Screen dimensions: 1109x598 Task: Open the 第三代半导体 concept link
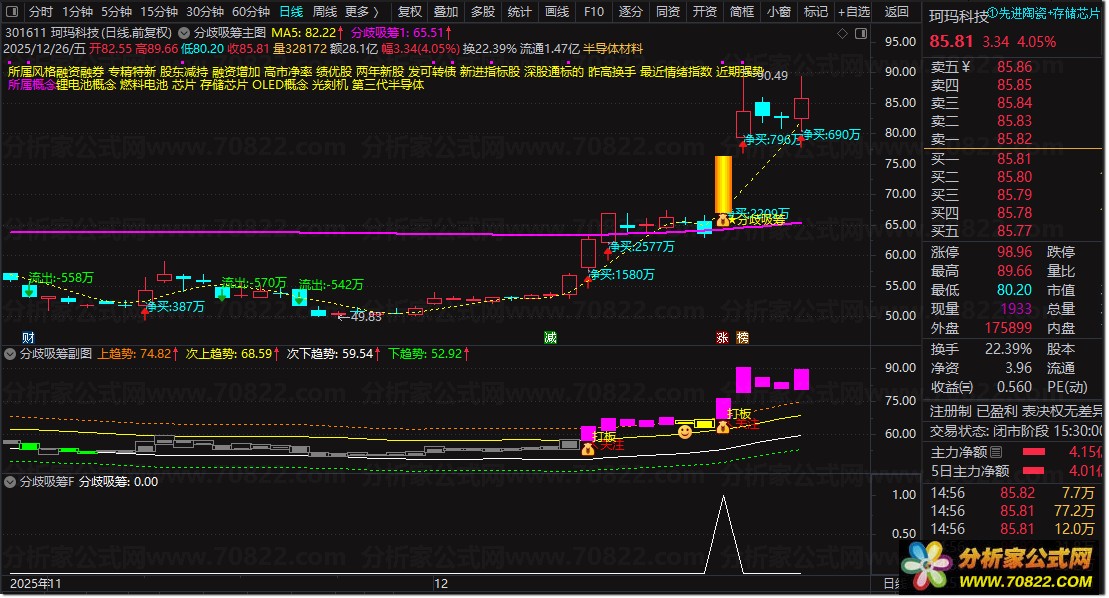click(x=388, y=84)
